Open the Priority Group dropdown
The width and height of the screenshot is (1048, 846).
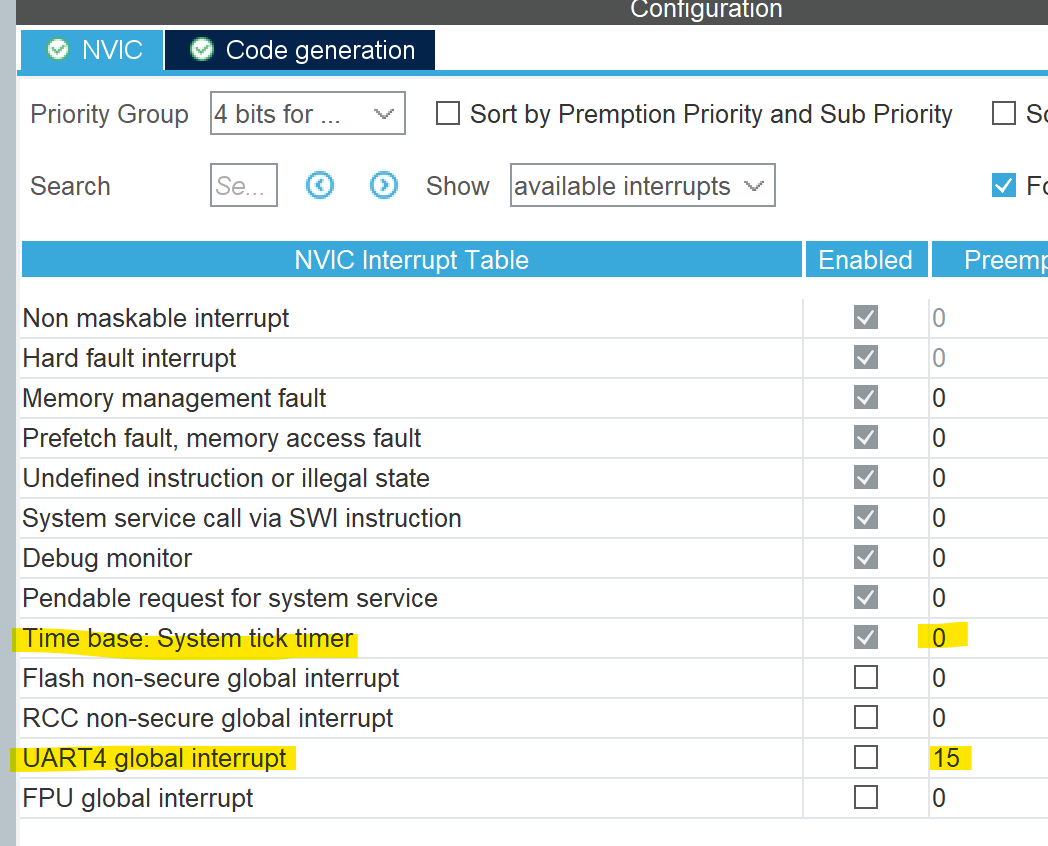[x=307, y=114]
